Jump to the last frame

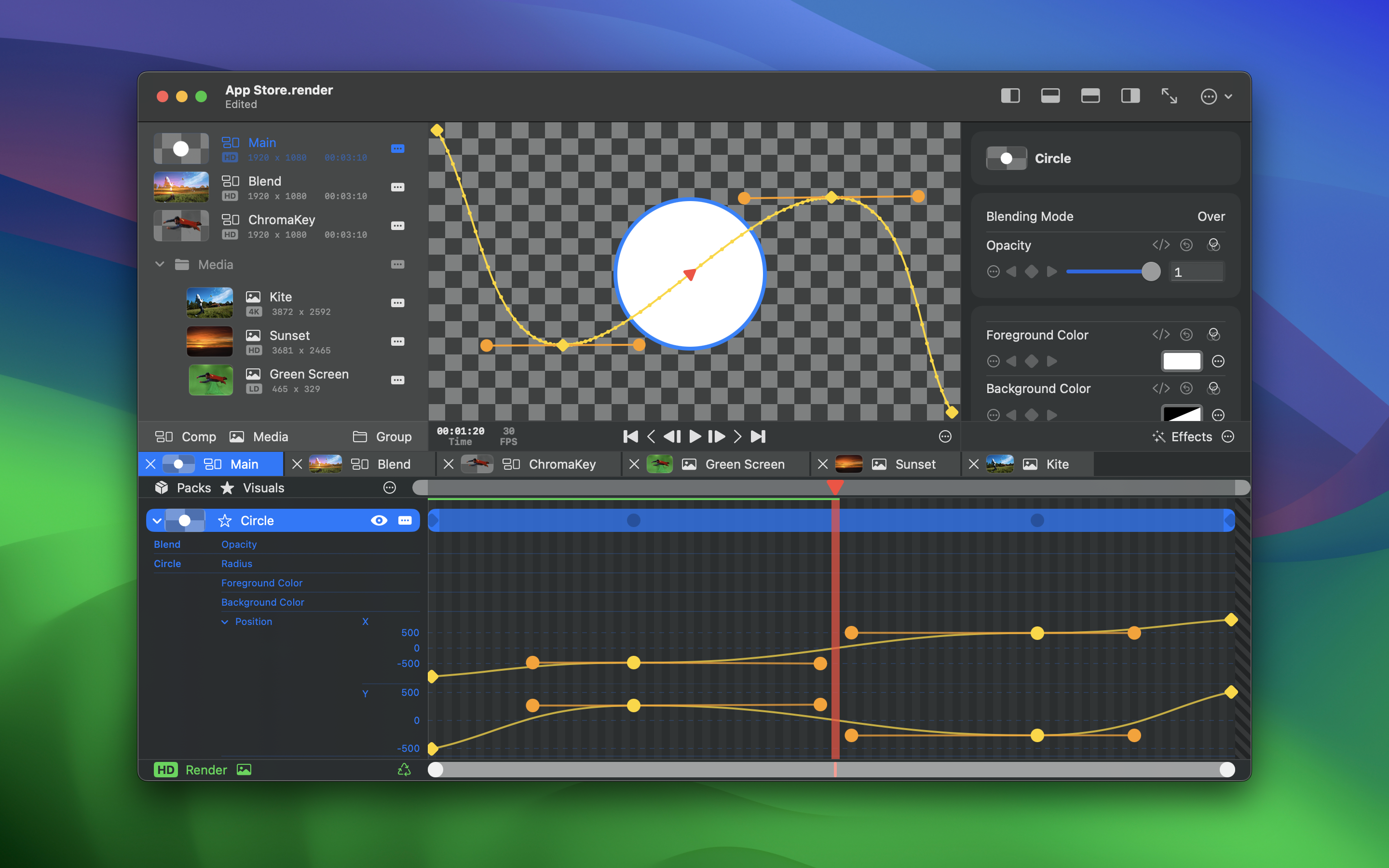[x=758, y=437]
